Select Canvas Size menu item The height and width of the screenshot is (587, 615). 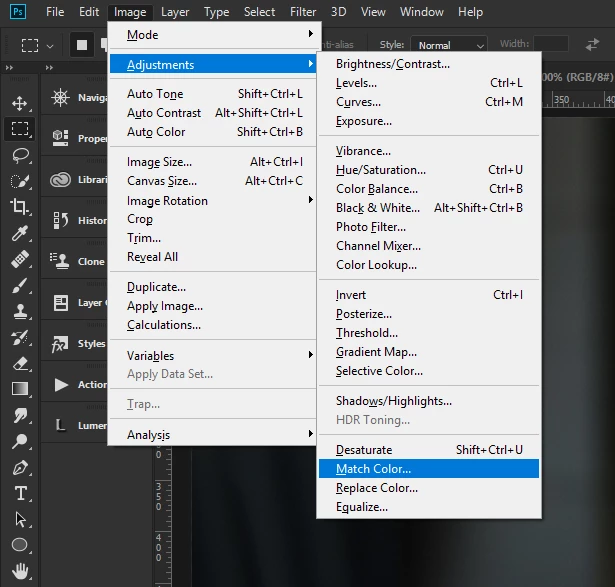click(214, 181)
